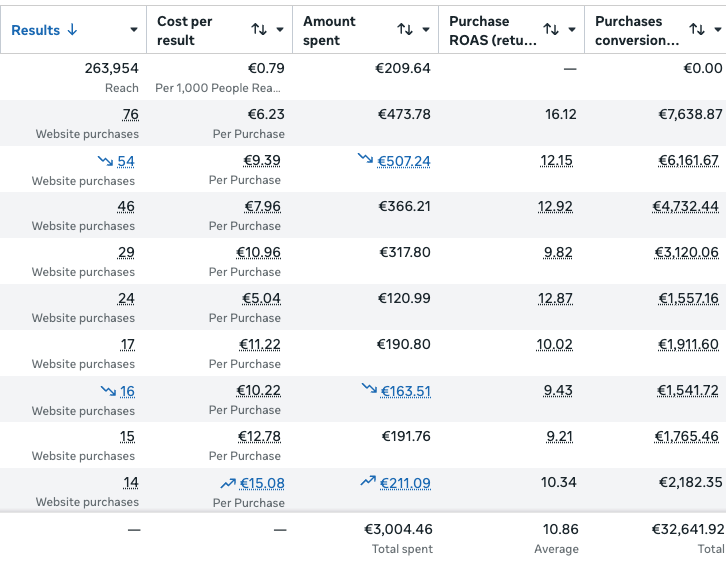Click the downward trend icon beside 16 results
This screenshot has width=726, height=574.
pyautogui.click(x=108, y=391)
